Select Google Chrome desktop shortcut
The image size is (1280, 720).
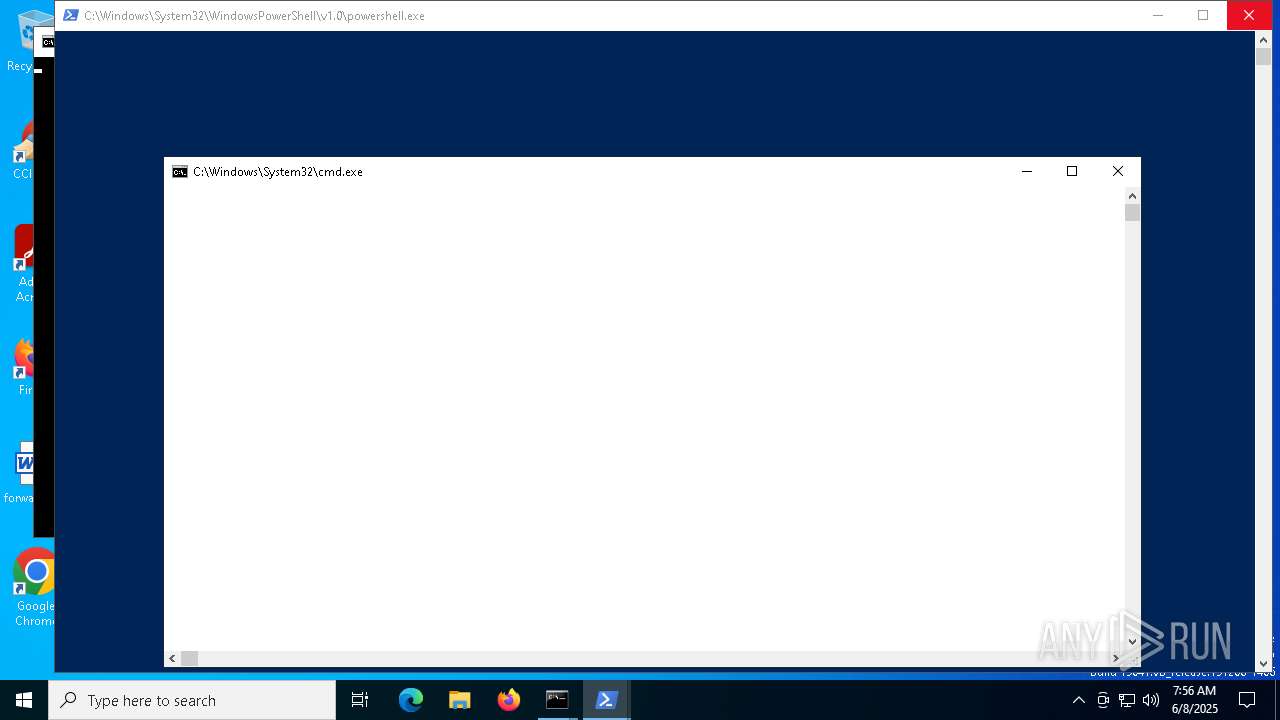(35, 587)
